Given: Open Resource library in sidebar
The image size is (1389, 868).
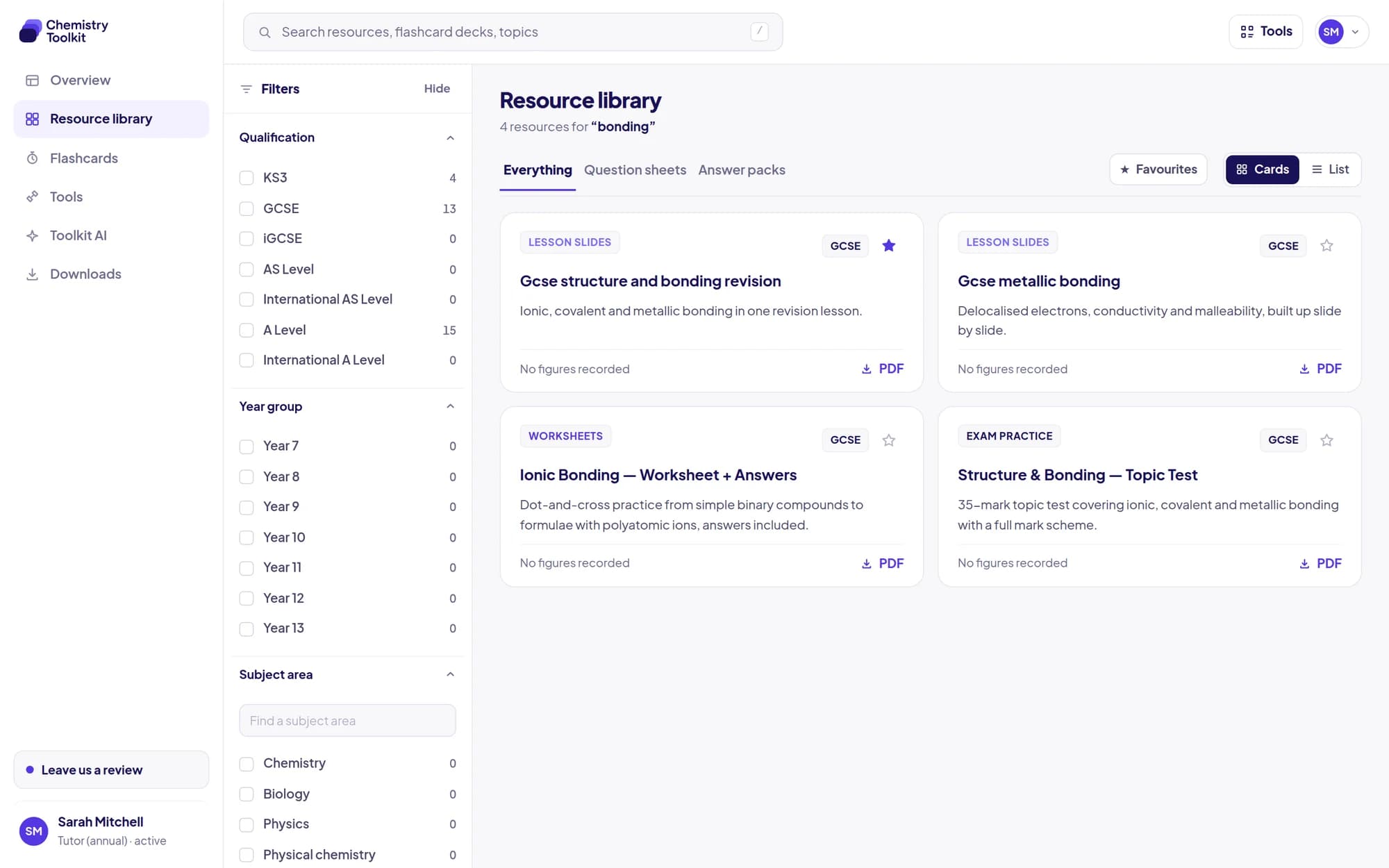Looking at the screenshot, I should coord(111,119).
